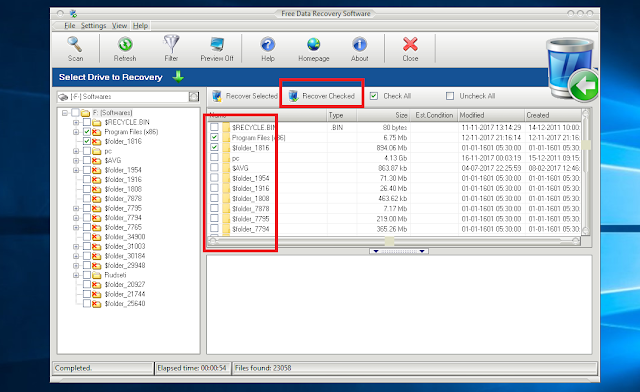Click the F: (Softwares) root folder icon
The height and width of the screenshot is (392, 640).
click(85, 113)
